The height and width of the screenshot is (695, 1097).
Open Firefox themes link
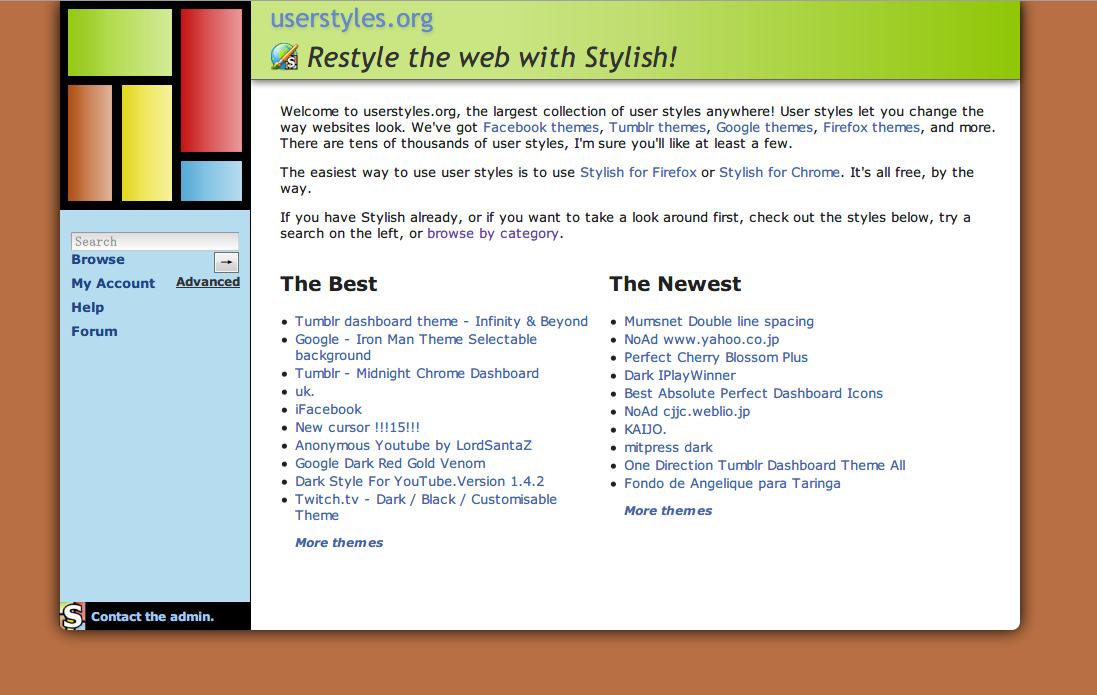point(871,127)
